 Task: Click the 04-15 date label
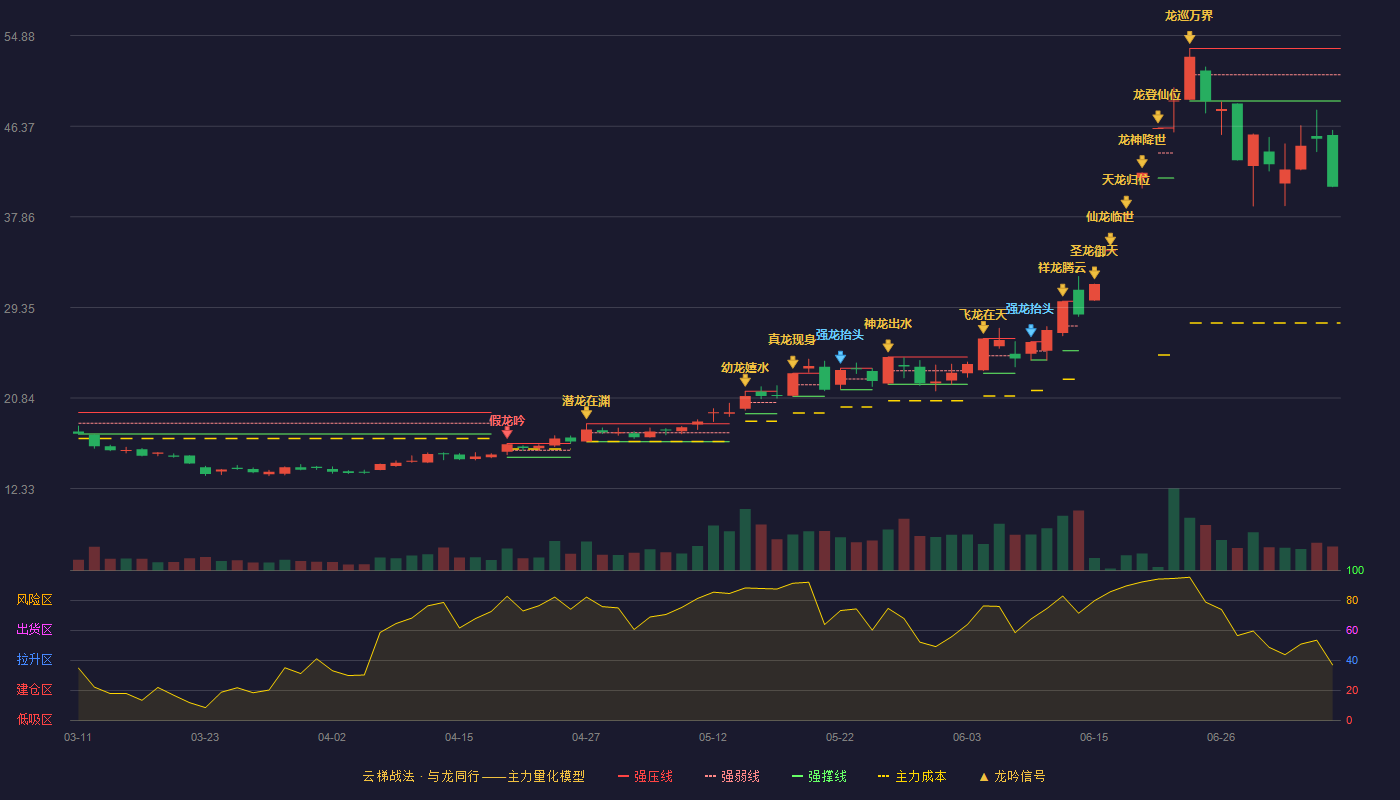click(x=459, y=737)
